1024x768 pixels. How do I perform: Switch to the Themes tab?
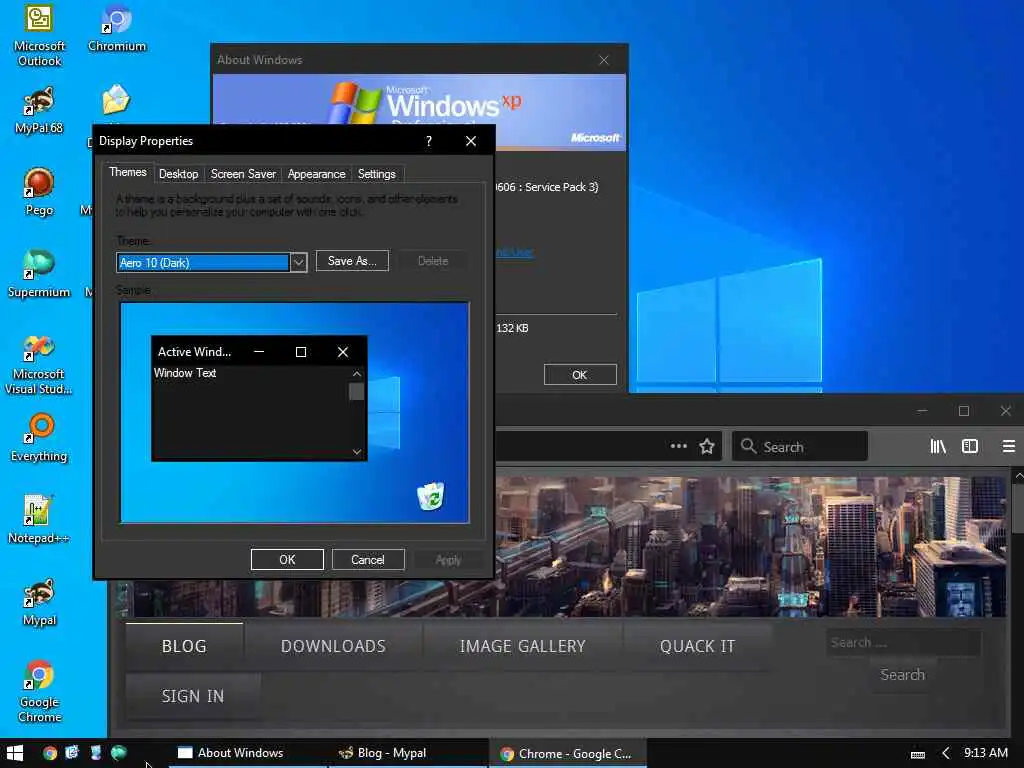(x=127, y=172)
